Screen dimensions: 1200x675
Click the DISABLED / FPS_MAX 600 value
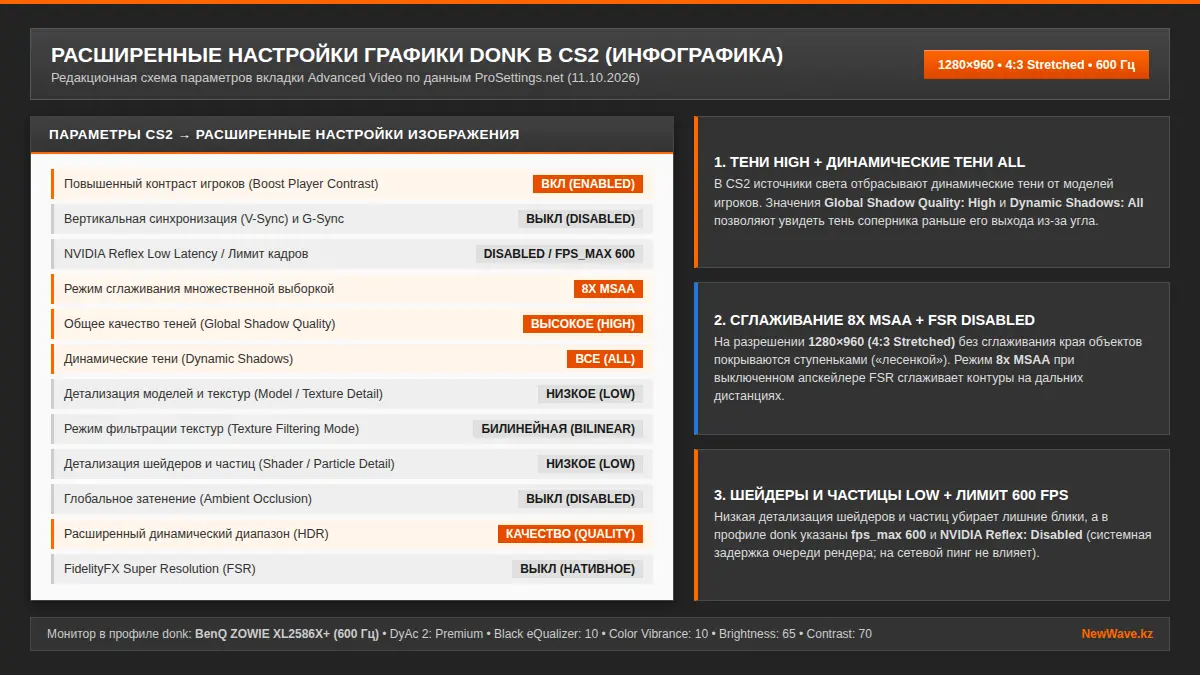coord(559,254)
